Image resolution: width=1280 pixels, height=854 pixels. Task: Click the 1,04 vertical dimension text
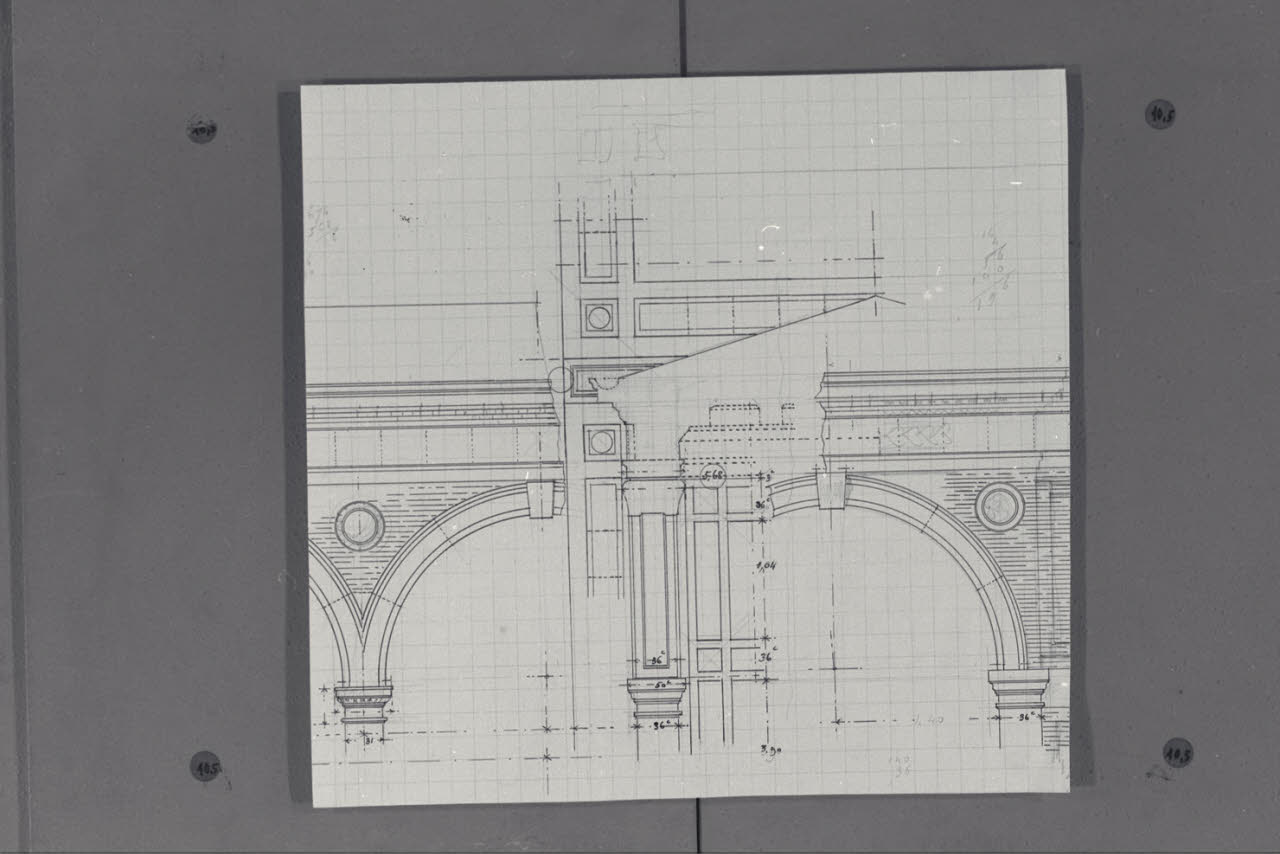[x=767, y=566]
